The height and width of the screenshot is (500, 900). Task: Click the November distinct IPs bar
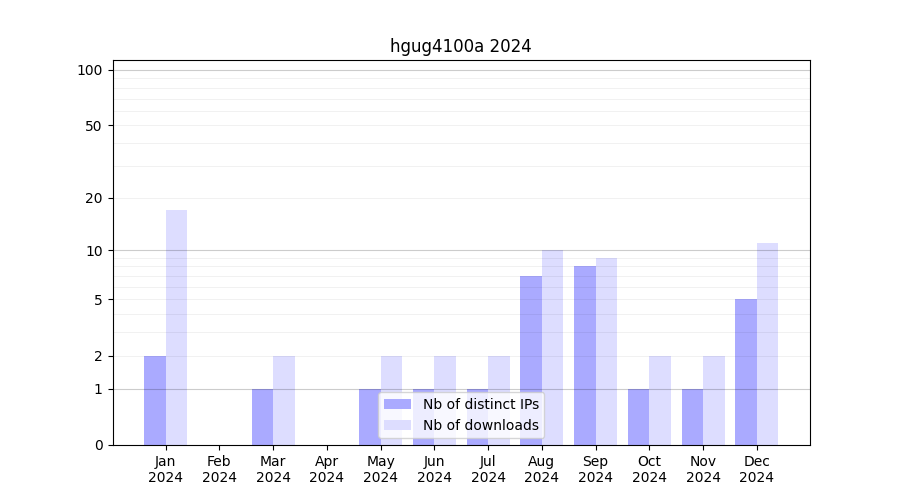click(692, 416)
